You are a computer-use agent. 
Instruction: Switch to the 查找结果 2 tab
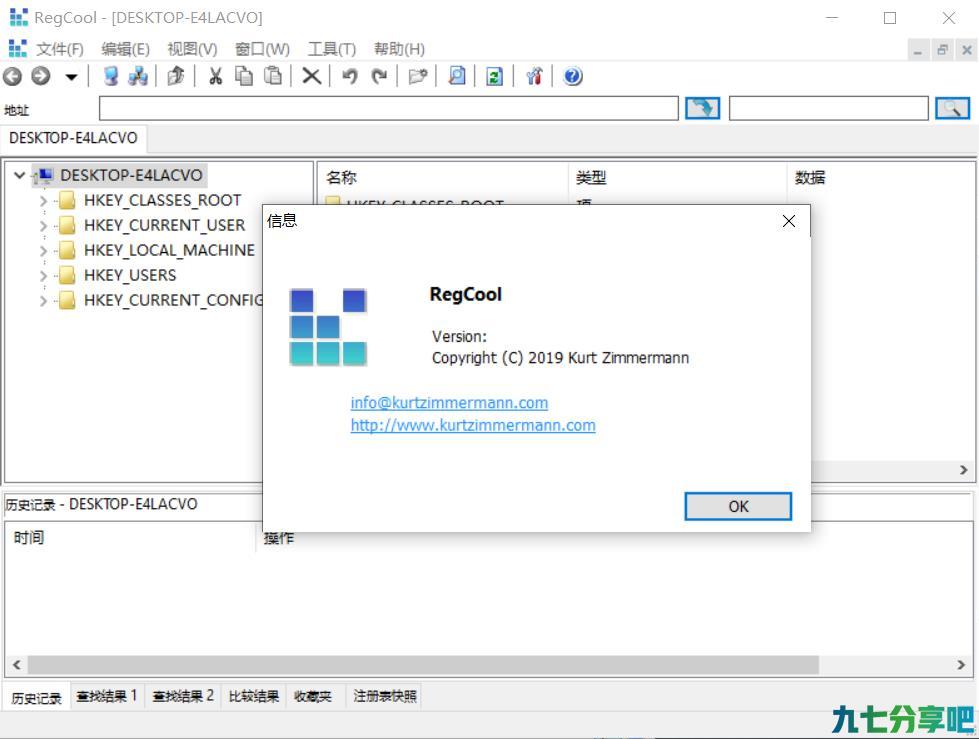point(183,696)
